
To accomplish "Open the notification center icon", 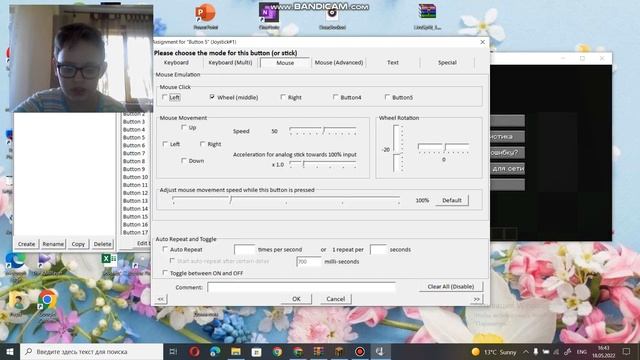I will click(x=627, y=351).
